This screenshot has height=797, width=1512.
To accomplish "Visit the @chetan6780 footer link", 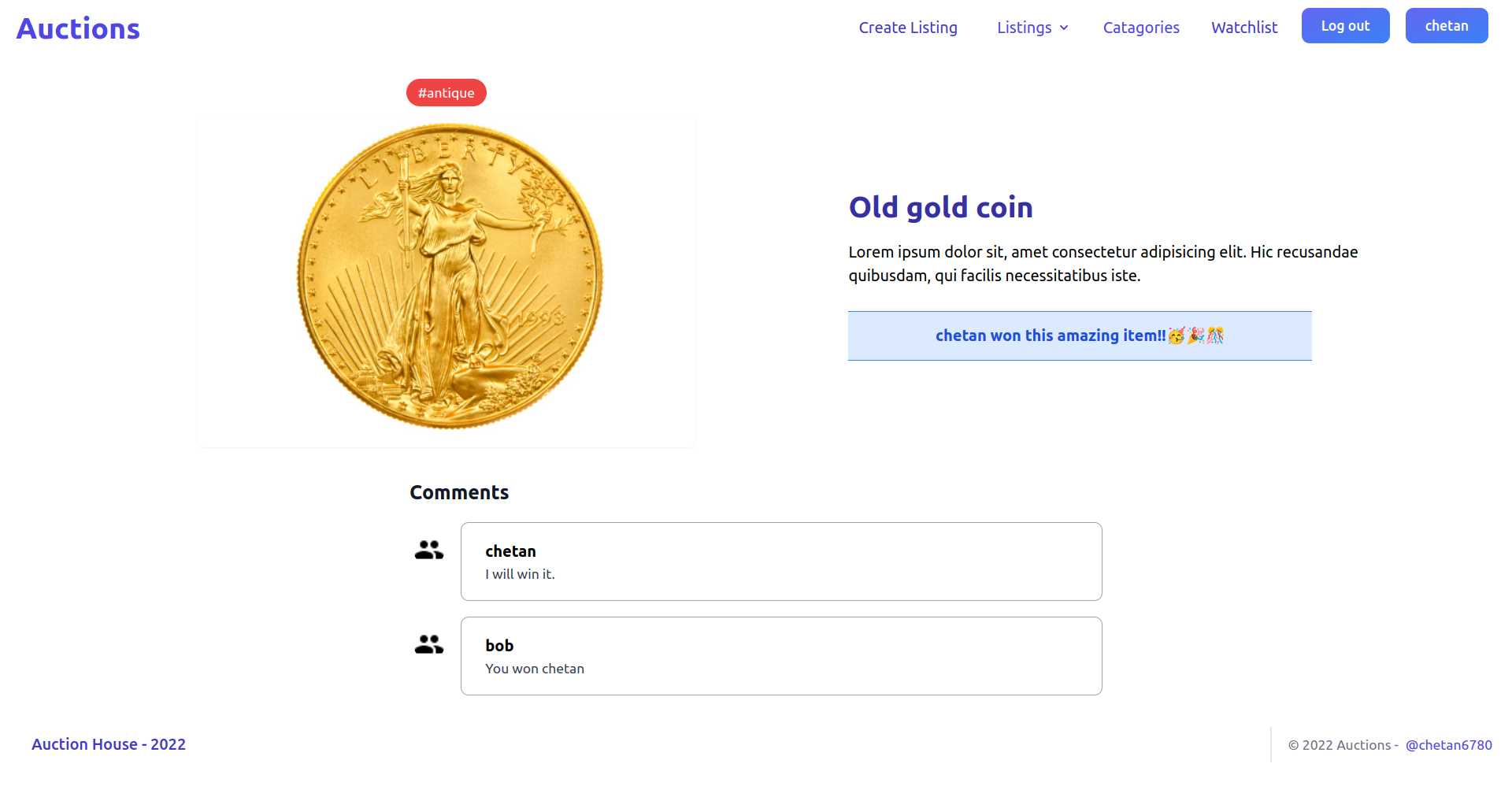I will coord(1448,745).
